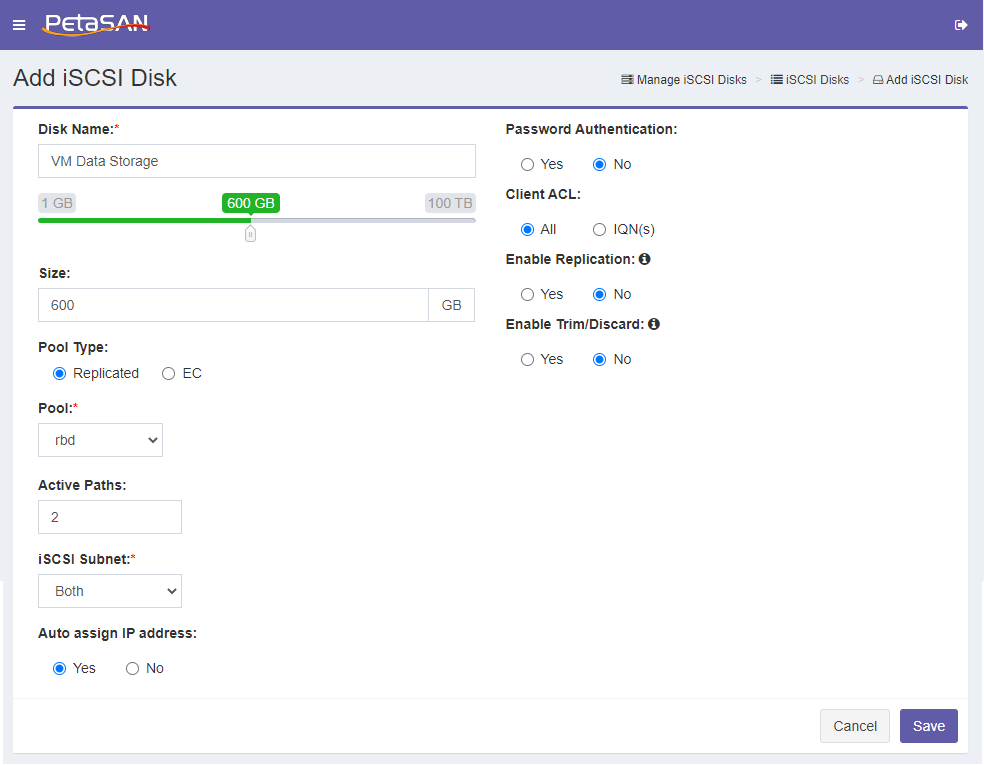Viewport: 984px width, 765px height.
Task: Go to Manage iSCSI Disks breadcrumb
Action: coord(691,80)
